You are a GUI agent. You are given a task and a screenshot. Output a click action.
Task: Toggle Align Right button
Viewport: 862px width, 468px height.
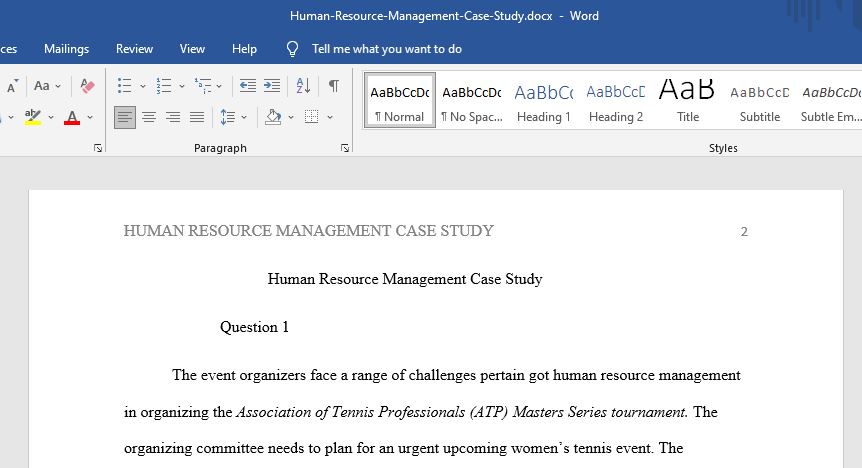173,117
